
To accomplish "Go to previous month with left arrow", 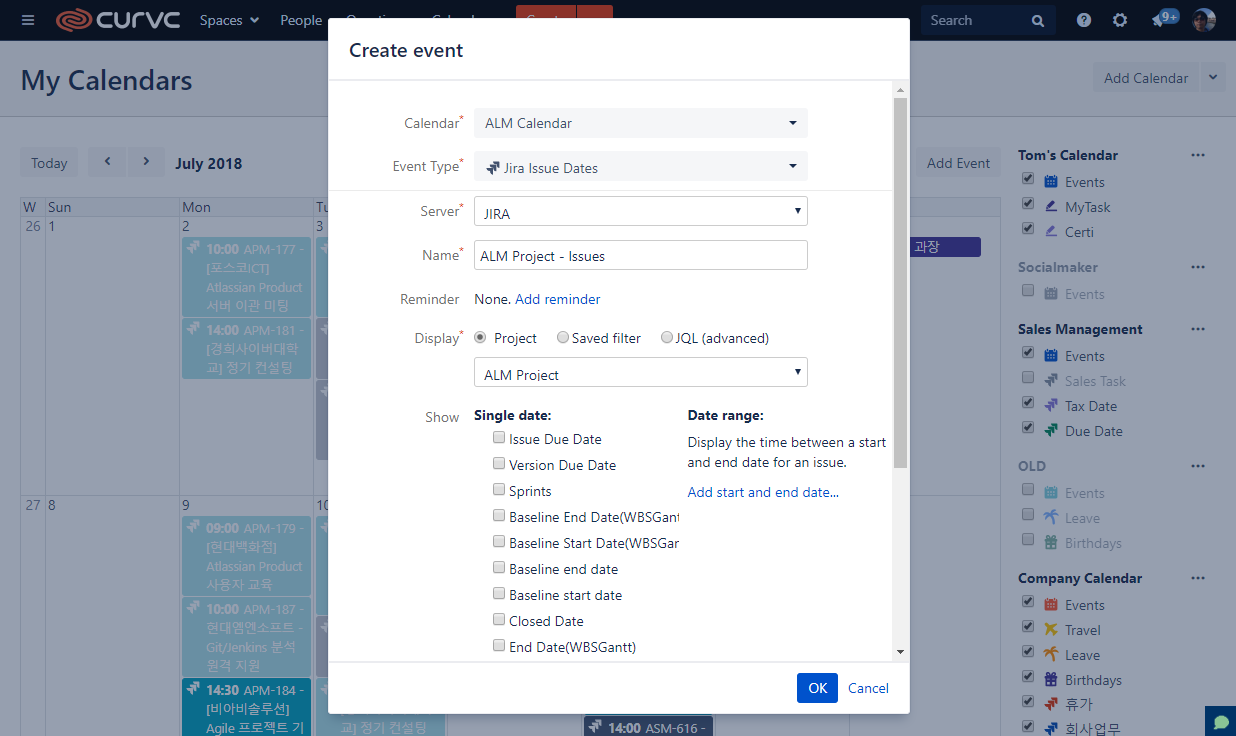I will tap(107, 162).
